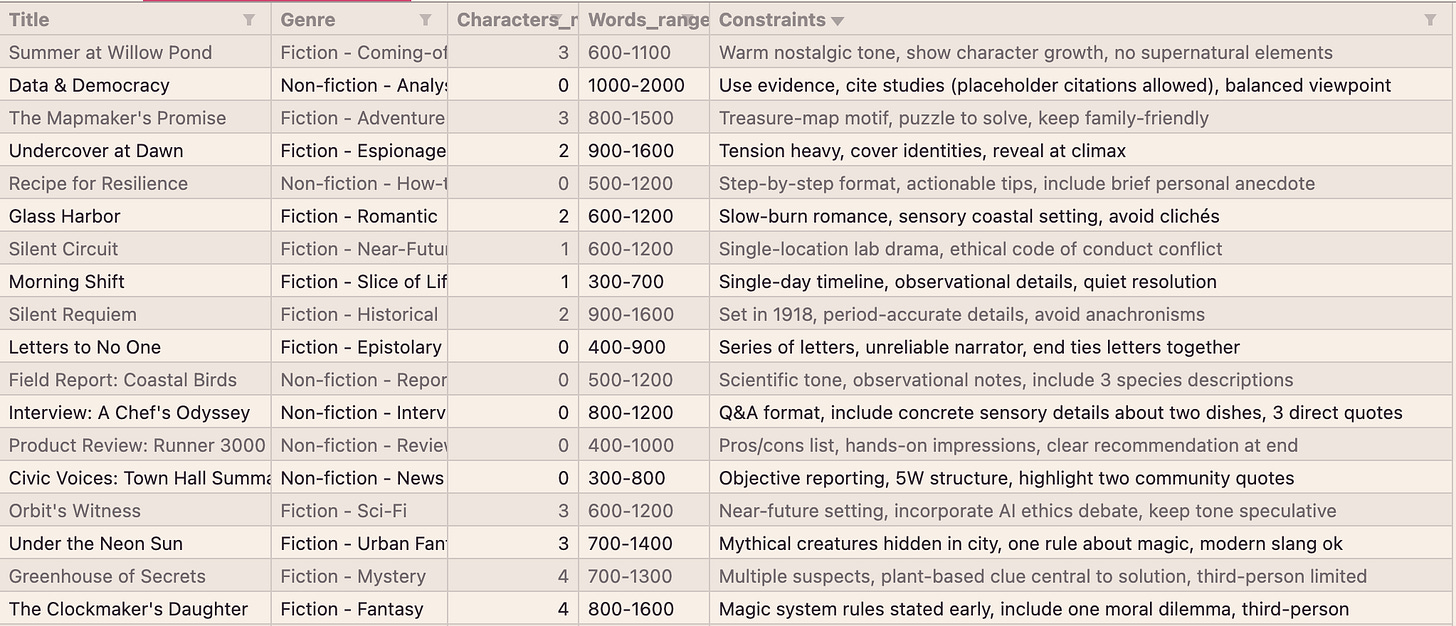Select the 'Fiction - Romantic' genre cell
Viewport: 1456px width, 626px height.
click(x=360, y=216)
